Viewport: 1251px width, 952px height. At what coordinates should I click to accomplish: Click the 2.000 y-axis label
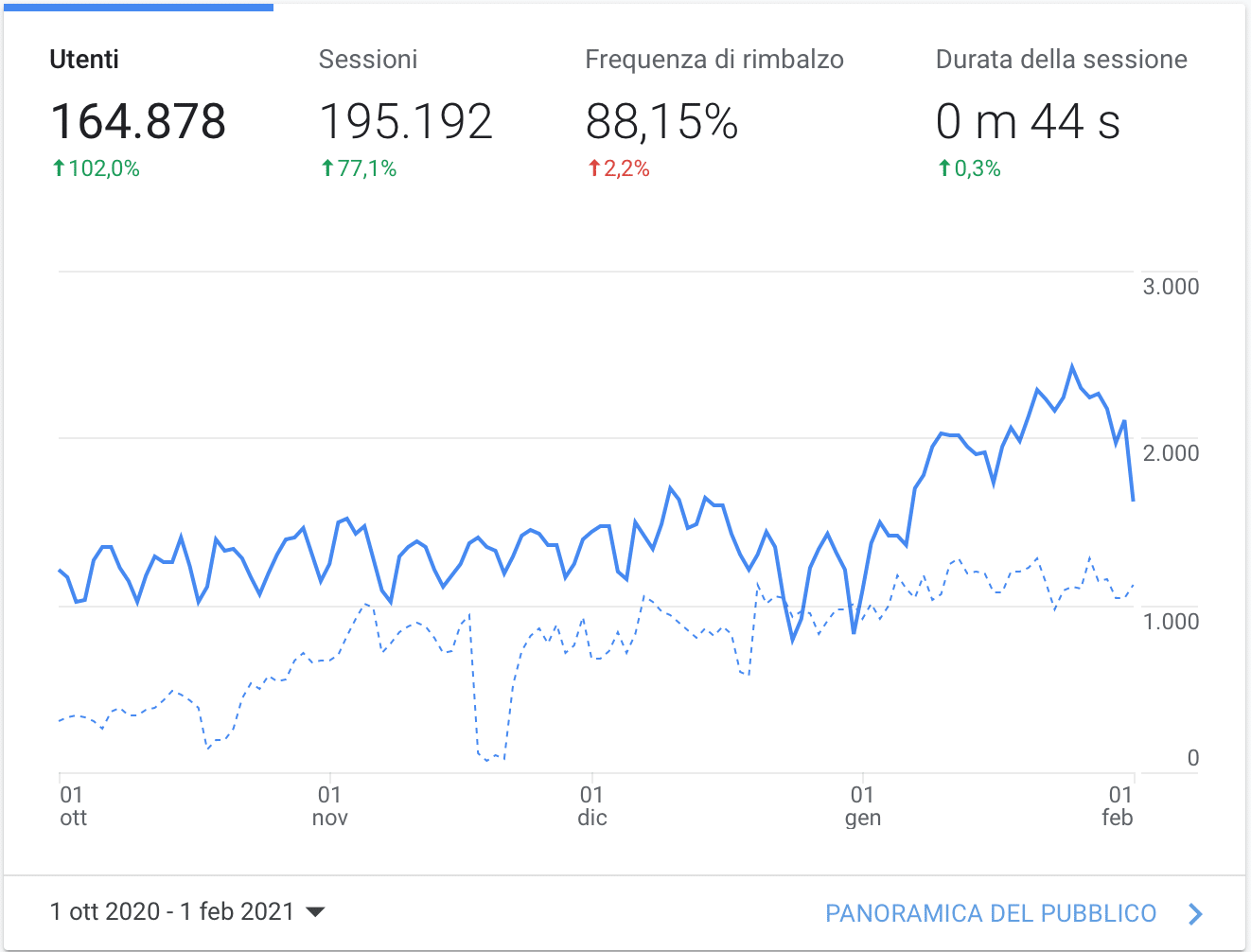[1171, 453]
